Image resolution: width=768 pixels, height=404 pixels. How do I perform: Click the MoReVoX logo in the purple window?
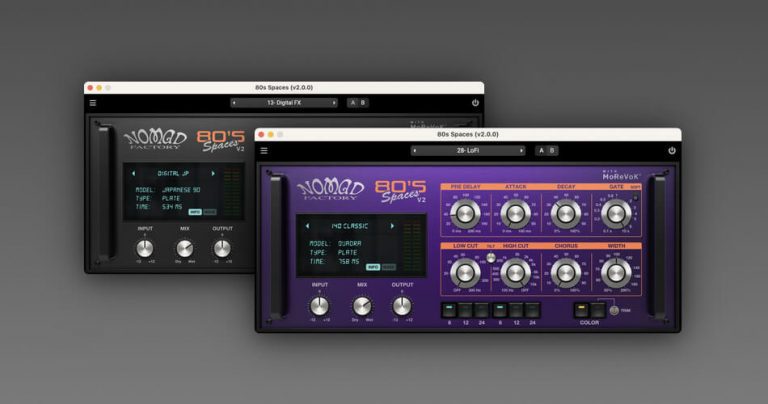(621, 175)
